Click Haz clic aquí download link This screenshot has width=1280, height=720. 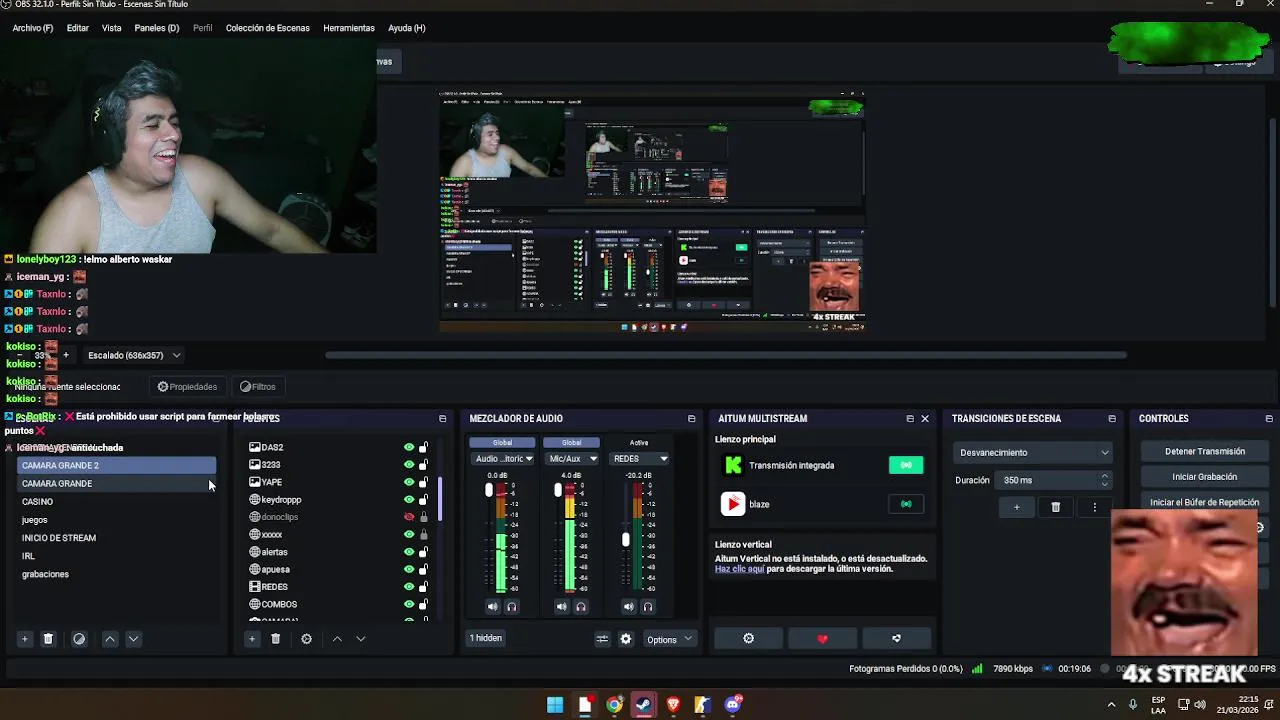[739, 569]
